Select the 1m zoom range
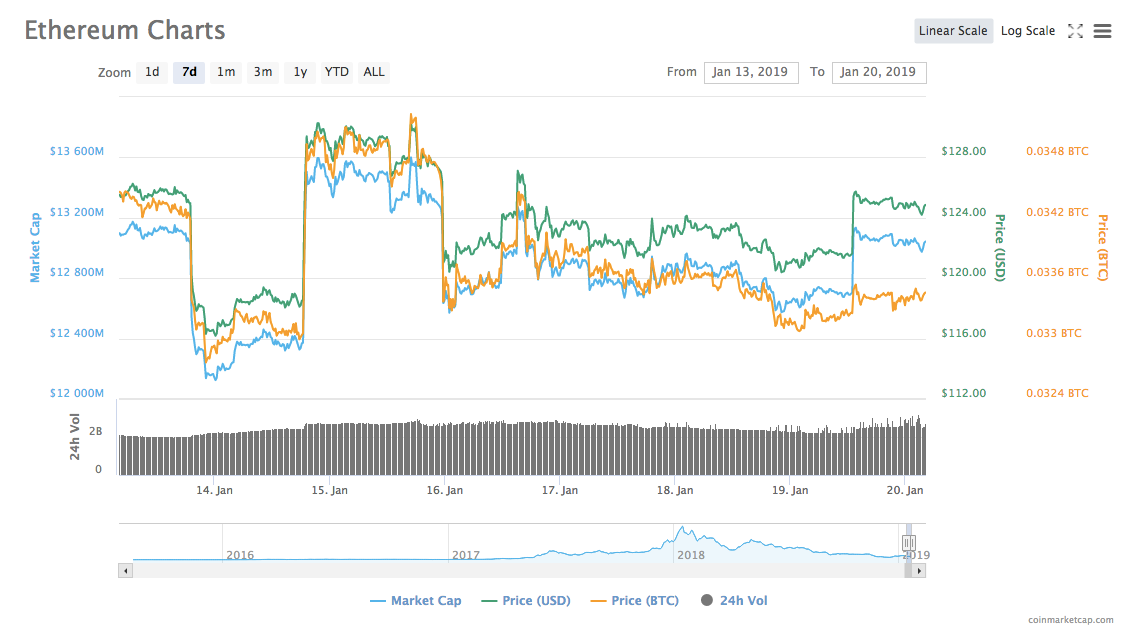1128x638 pixels. 226,72
